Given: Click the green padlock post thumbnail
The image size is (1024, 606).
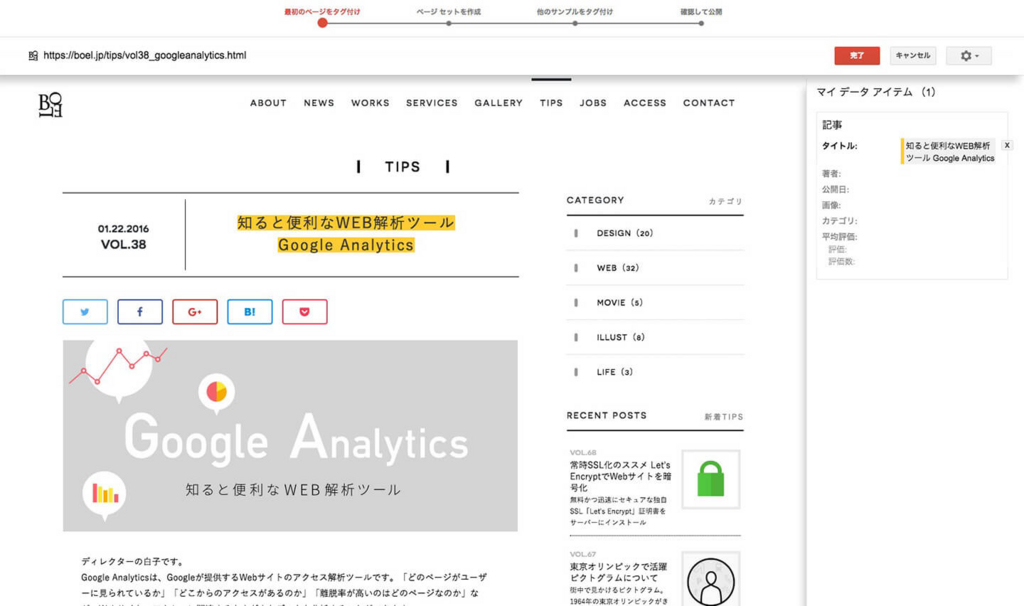Looking at the screenshot, I should pos(711,479).
